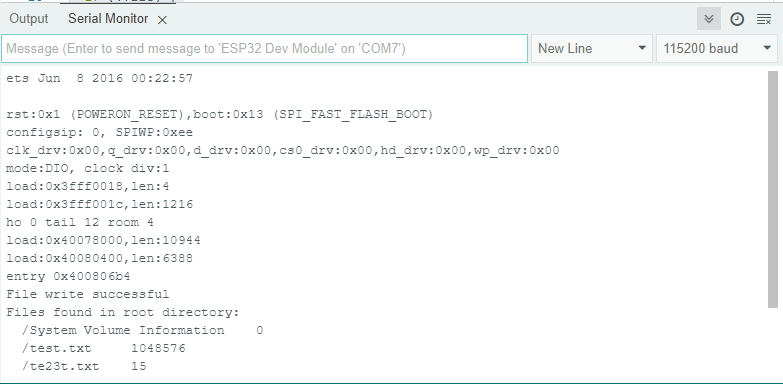The width and height of the screenshot is (783, 384).
Task: Focus the serial message input field
Action: [x=264, y=48]
